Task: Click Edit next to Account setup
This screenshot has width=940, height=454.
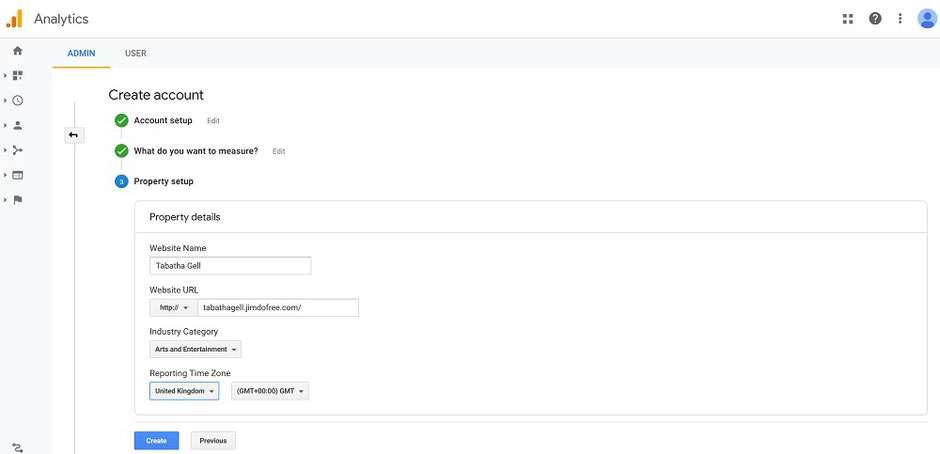Action: [x=213, y=121]
